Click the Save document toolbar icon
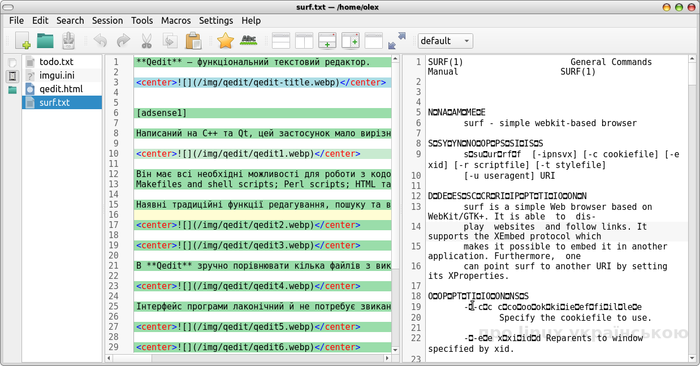This screenshot has height=366, width=700. point(68,41)
